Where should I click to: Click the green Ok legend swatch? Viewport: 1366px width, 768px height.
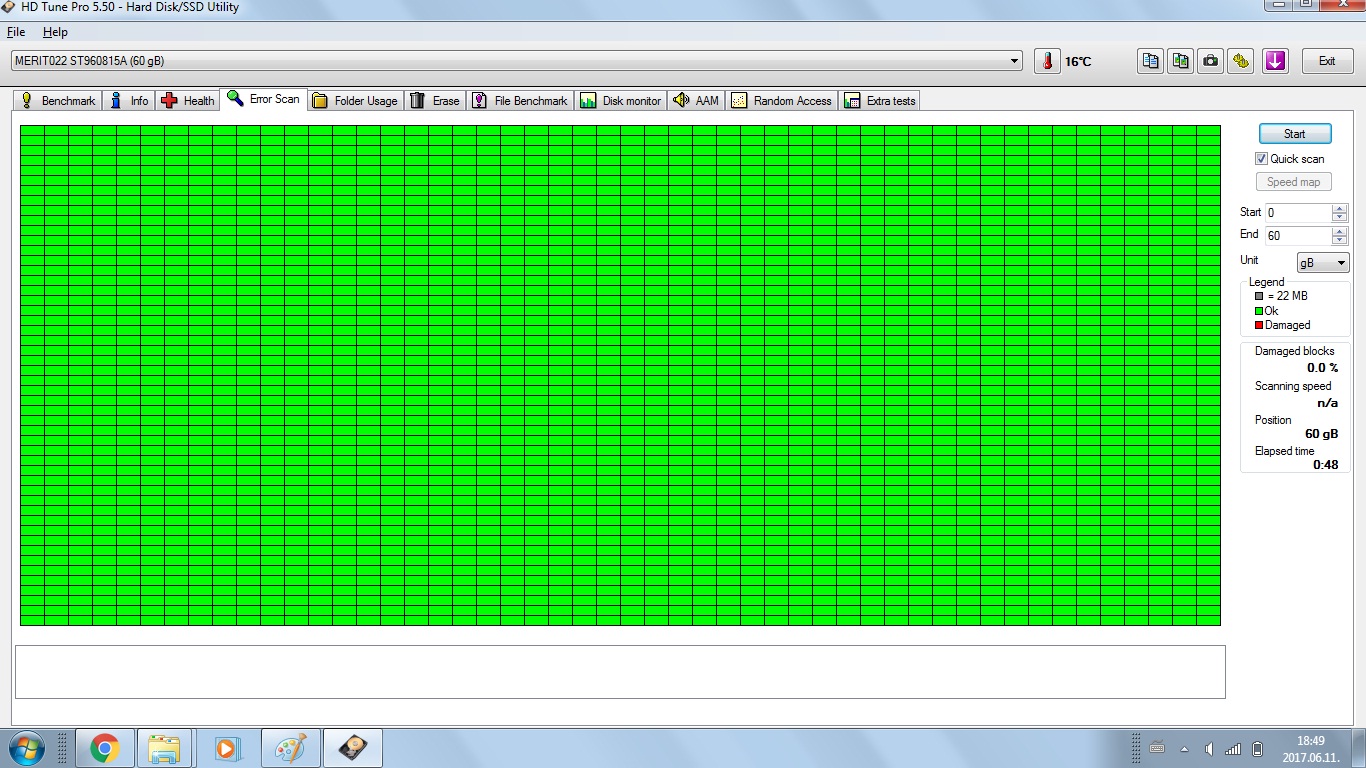(1259, 311)
